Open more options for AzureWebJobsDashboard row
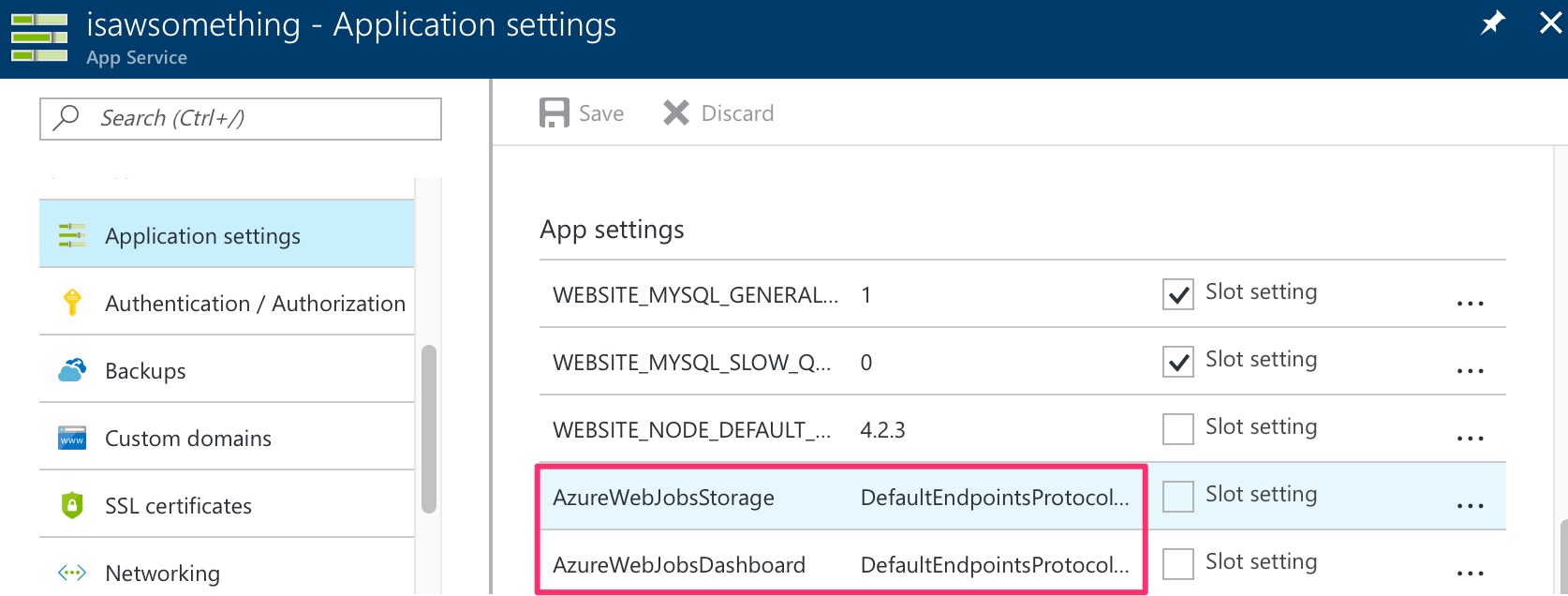This screenshot has width=1568, height=596. [x=1470, y=574]
